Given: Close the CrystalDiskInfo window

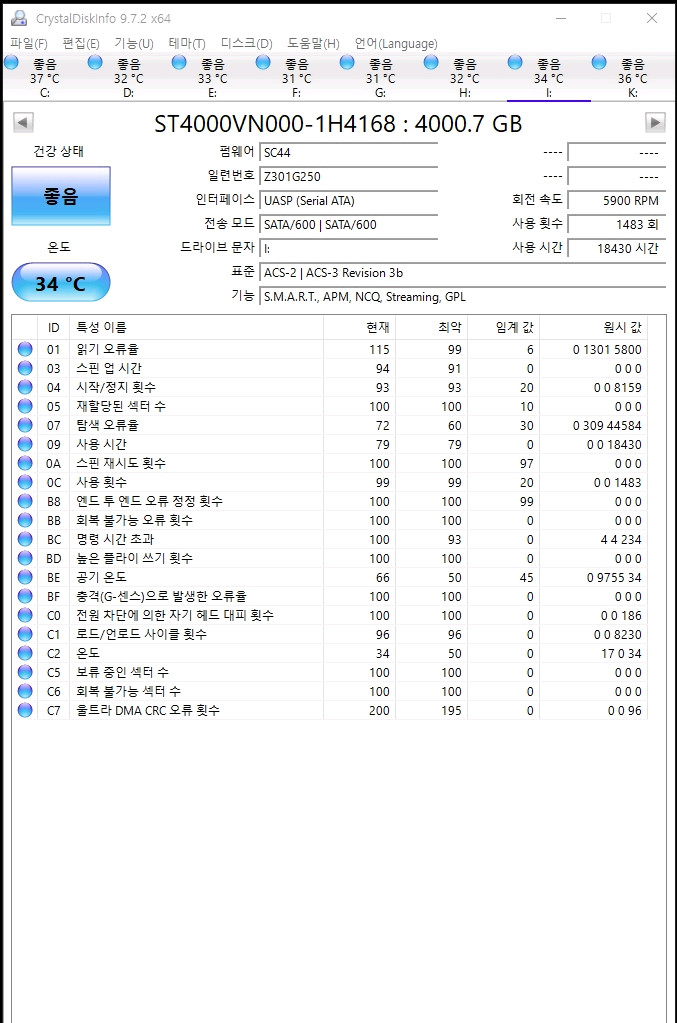Looking at the screenshot, I should point(652,18).
